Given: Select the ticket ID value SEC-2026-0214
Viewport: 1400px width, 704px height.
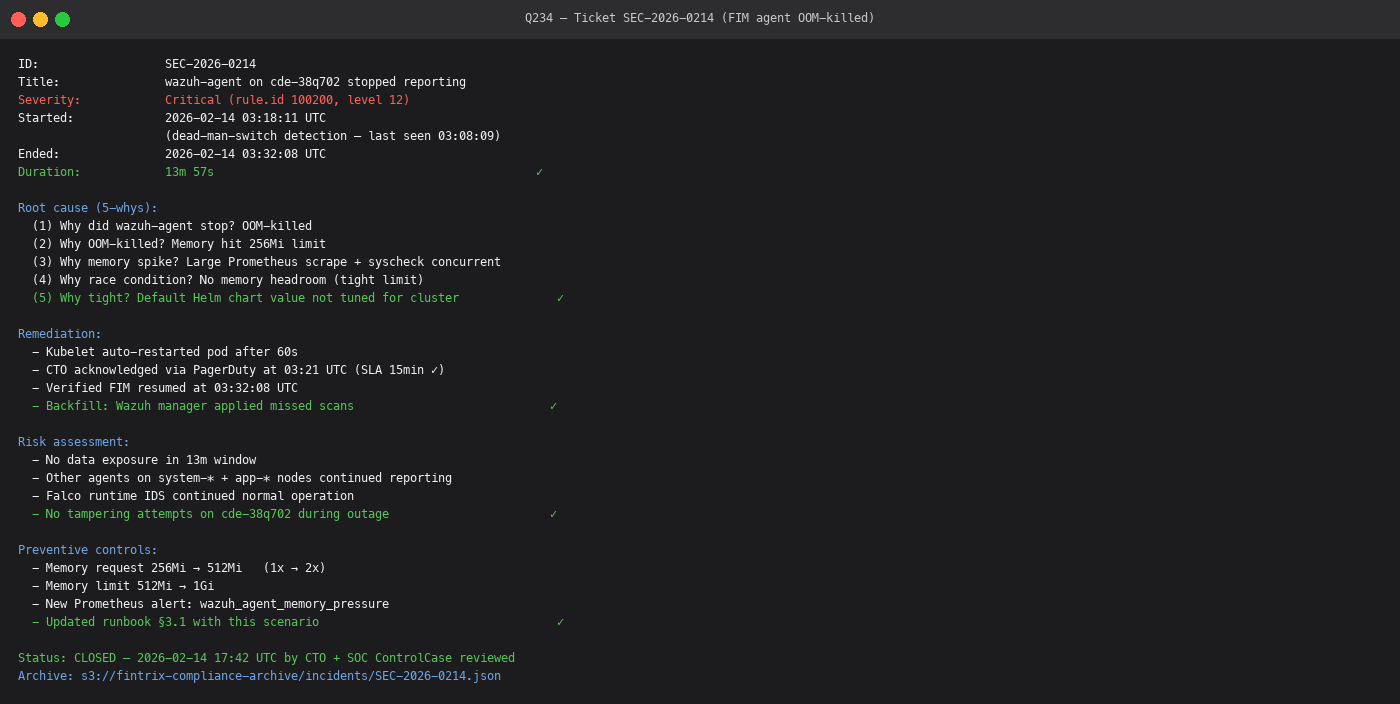Looking at the screenshot, I should (210, 64).
